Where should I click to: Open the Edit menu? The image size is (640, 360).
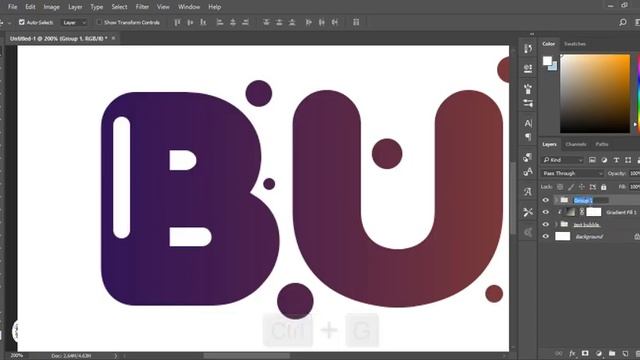[30, 7]
